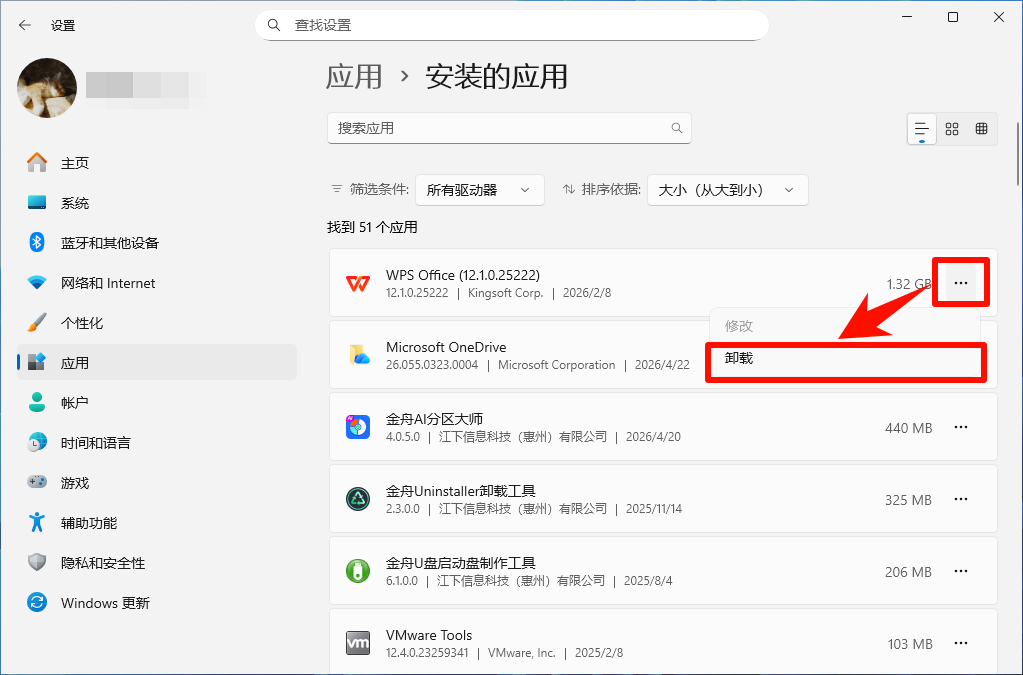Click the 金舟Uninstaller卸载工具 app icon
1023x675 pixels.
[358, 499]
